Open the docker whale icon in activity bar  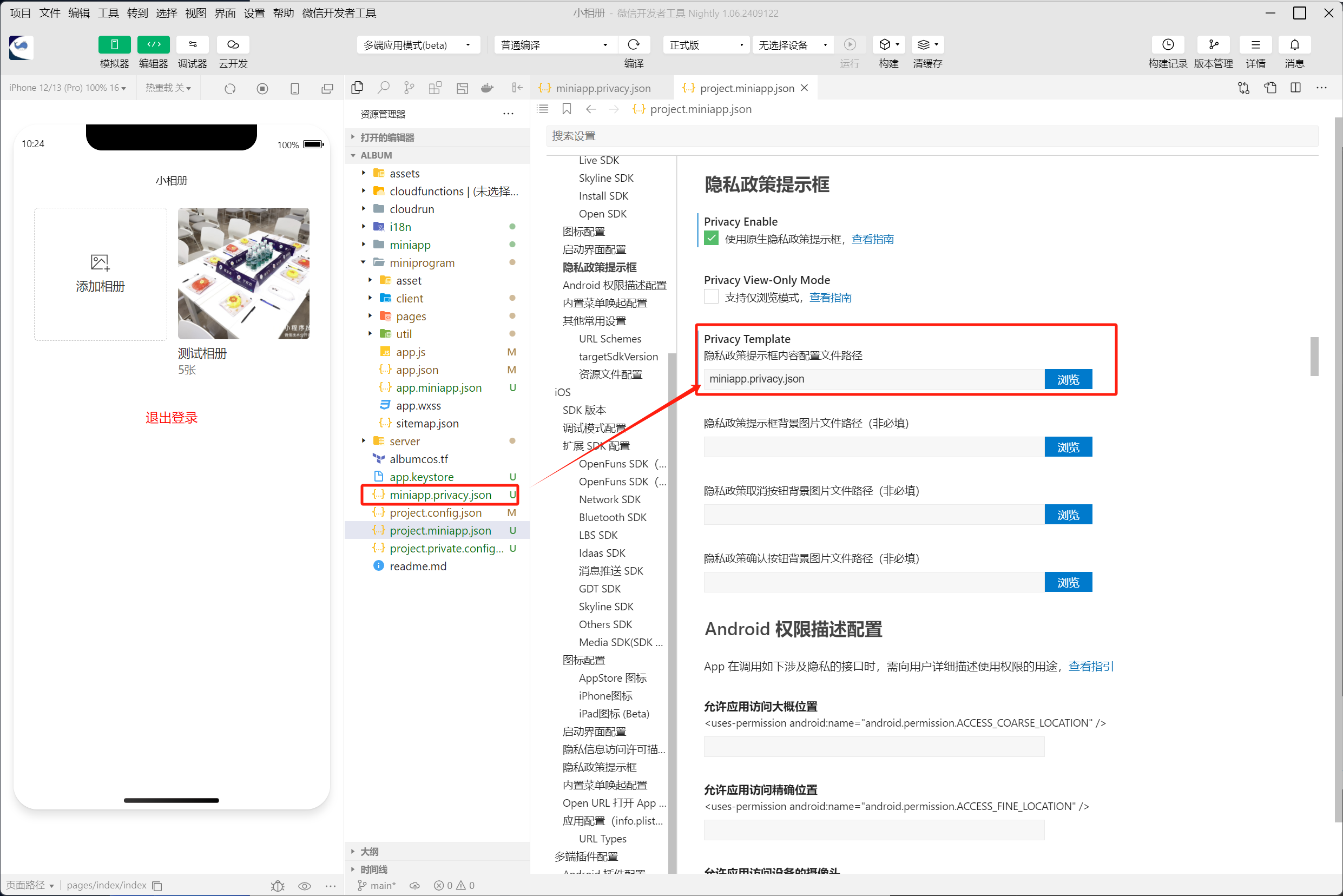click(488, 88)
